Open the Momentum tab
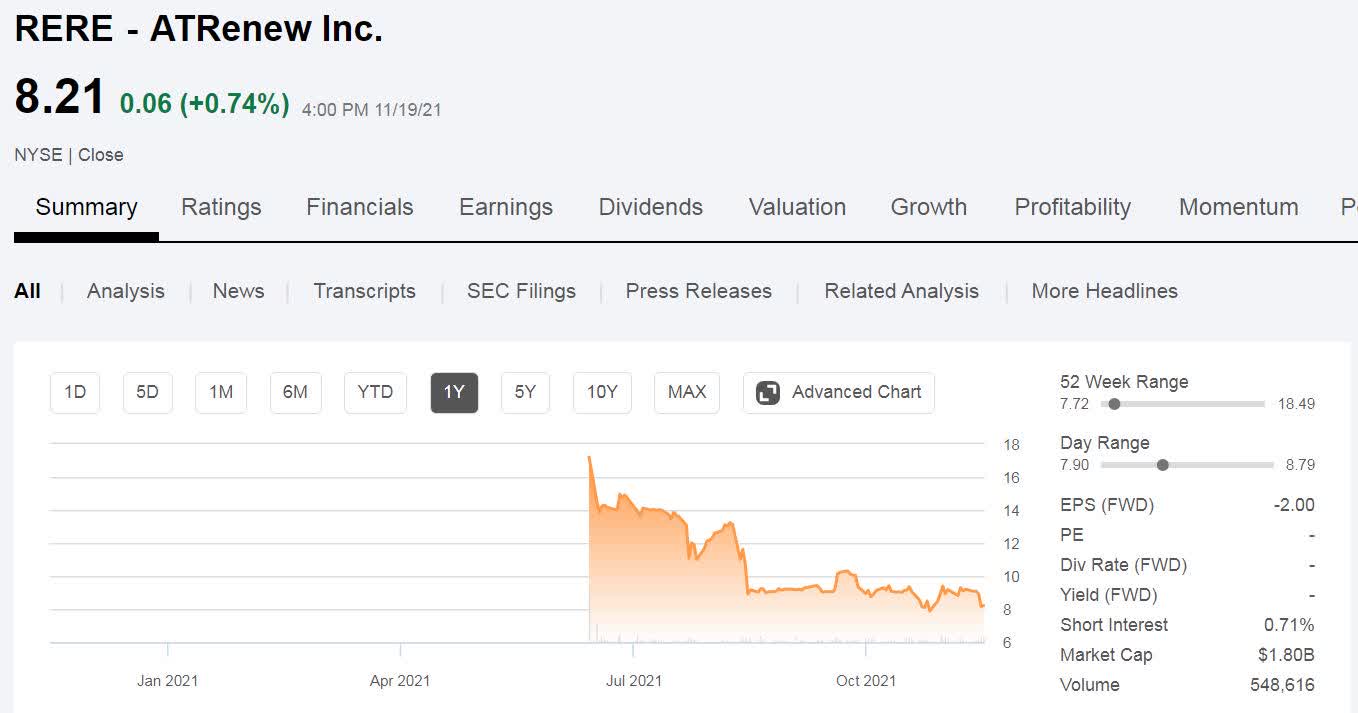 pos(1238,207)
